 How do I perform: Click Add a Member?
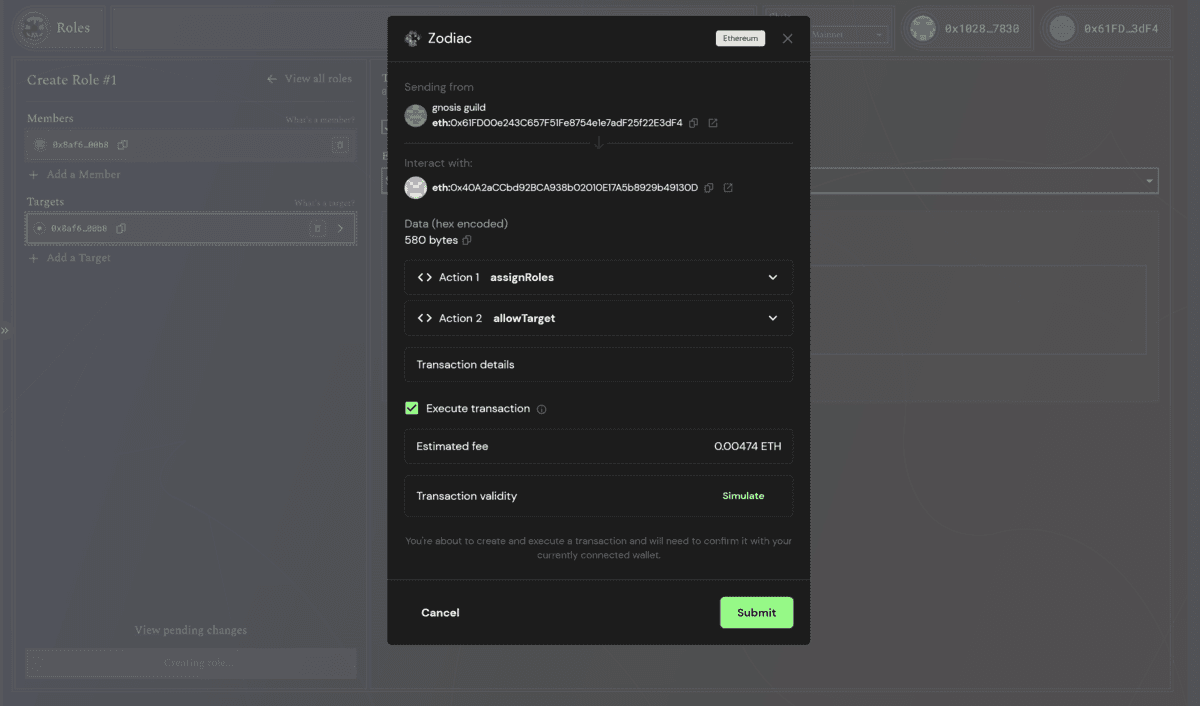[83, 174]
